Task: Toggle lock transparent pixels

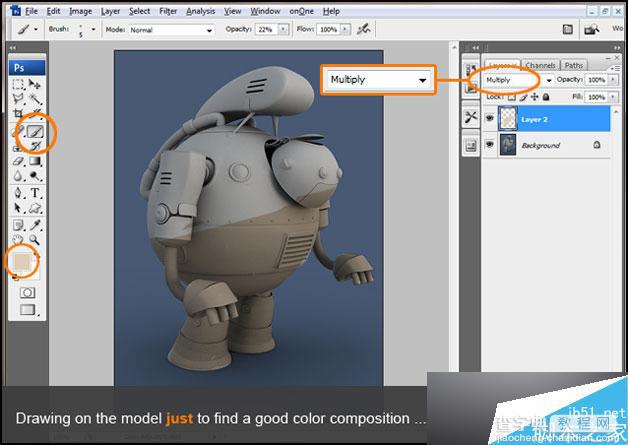Action: tap(511, 97)
